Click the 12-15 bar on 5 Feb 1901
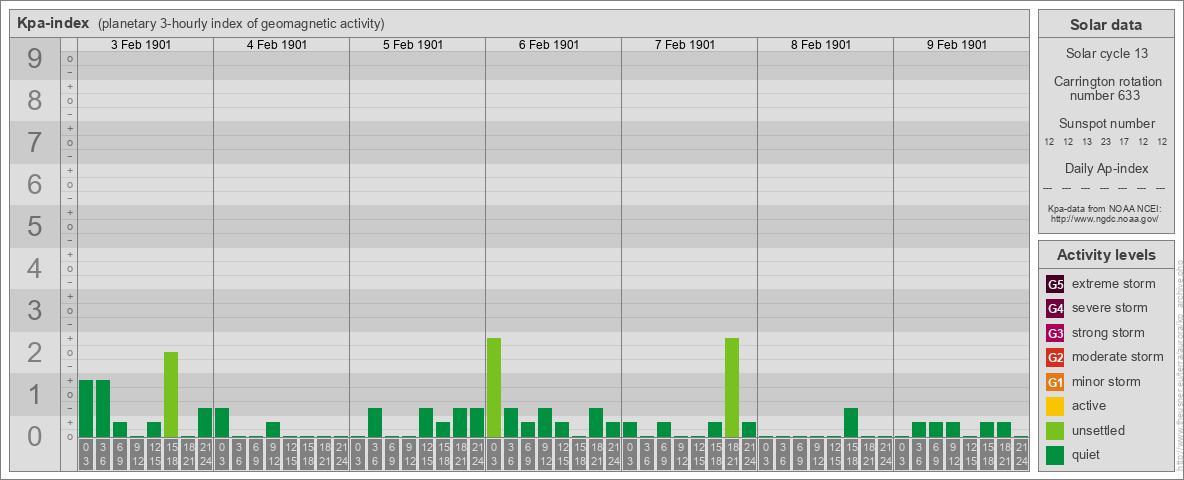Image resolution: width=1184 pixels, height=480 pixels. (426, 423)
